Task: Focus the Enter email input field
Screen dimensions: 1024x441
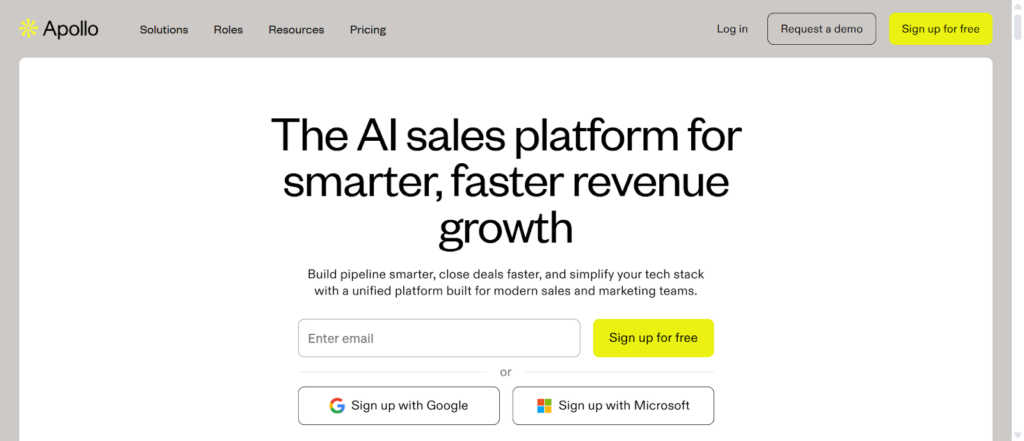Action: coord(439,338)
